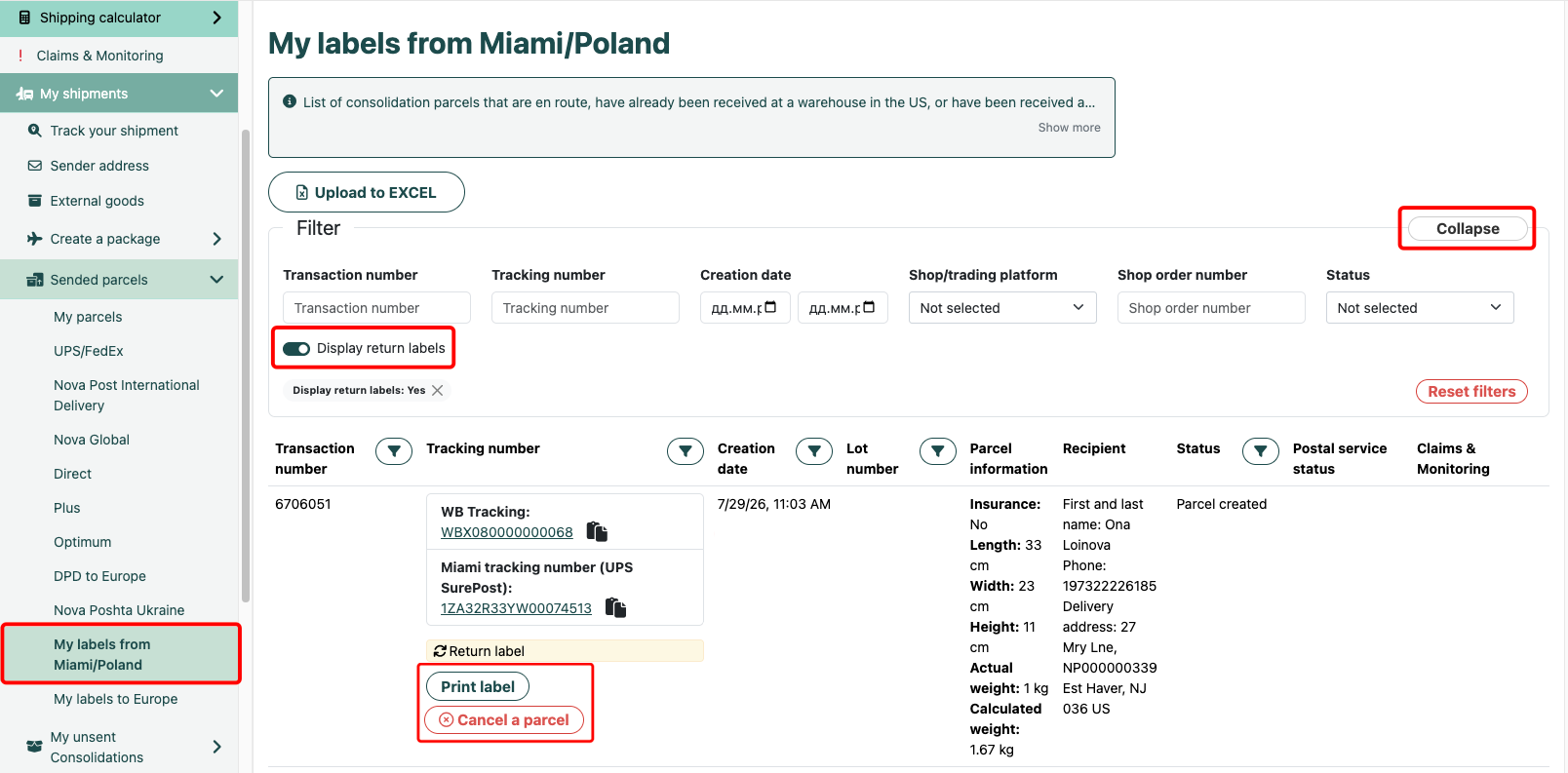The width and height of the screenshot is (1568, 773).
Task: Click the Cancel a parcel button
Action: pyautogui.click(x=504, y=720)
